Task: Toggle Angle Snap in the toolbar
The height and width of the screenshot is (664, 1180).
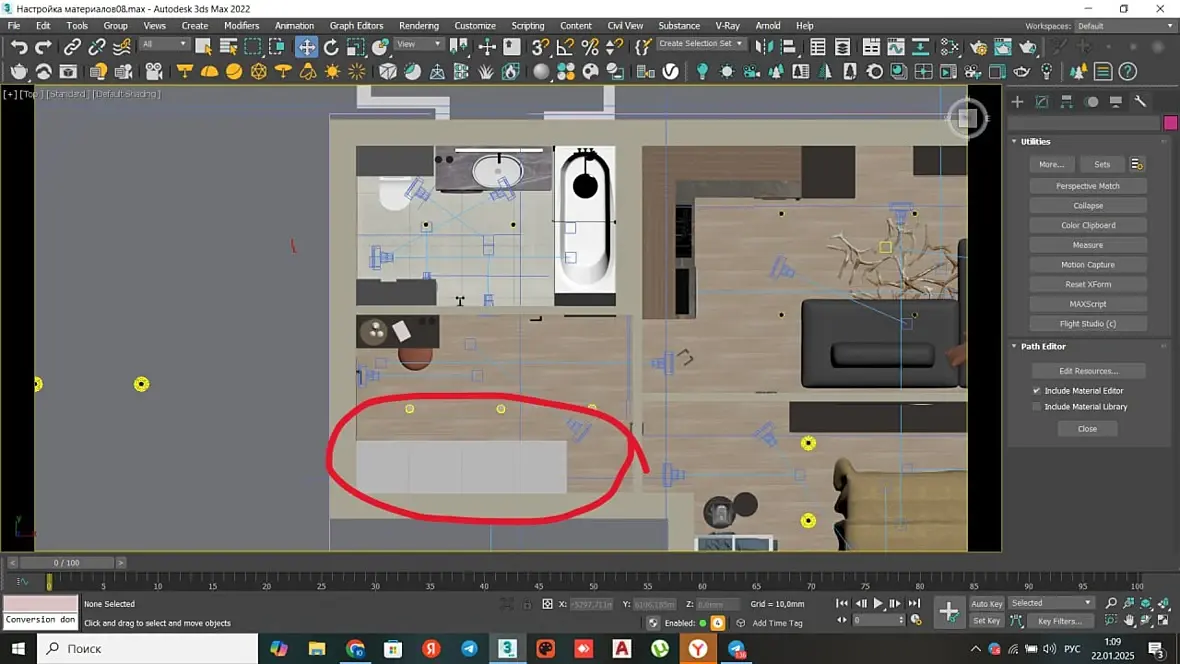Action: 565,46
